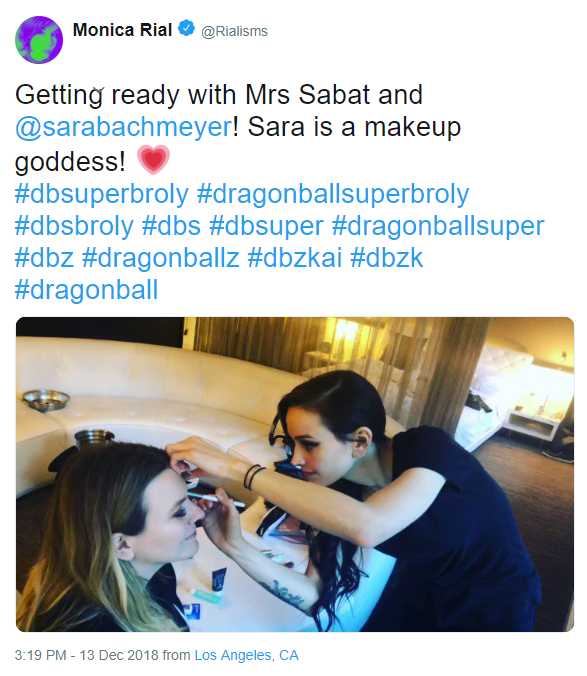Click the #dragonball hashtag
Image resolution: width=587 pixels, height=676 pixels.
pyautogui.click(x=87, y=291)
